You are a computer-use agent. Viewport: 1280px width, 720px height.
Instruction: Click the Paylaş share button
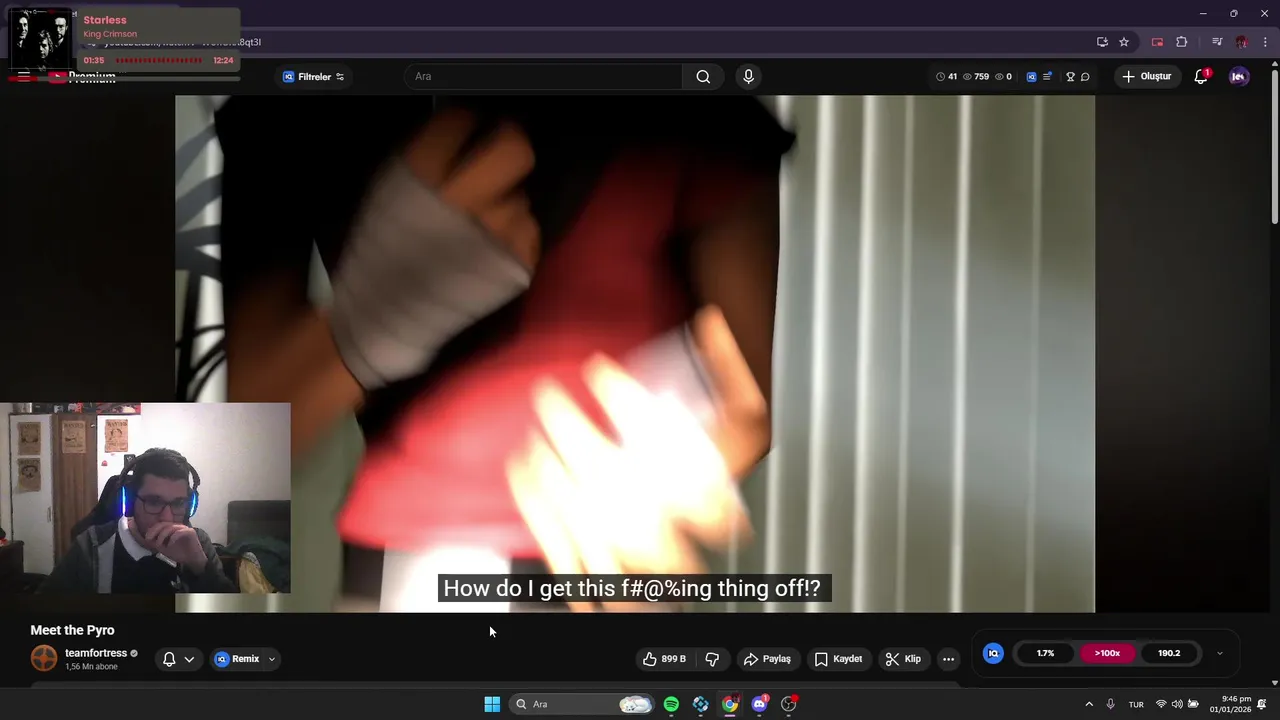pos(767,659)
